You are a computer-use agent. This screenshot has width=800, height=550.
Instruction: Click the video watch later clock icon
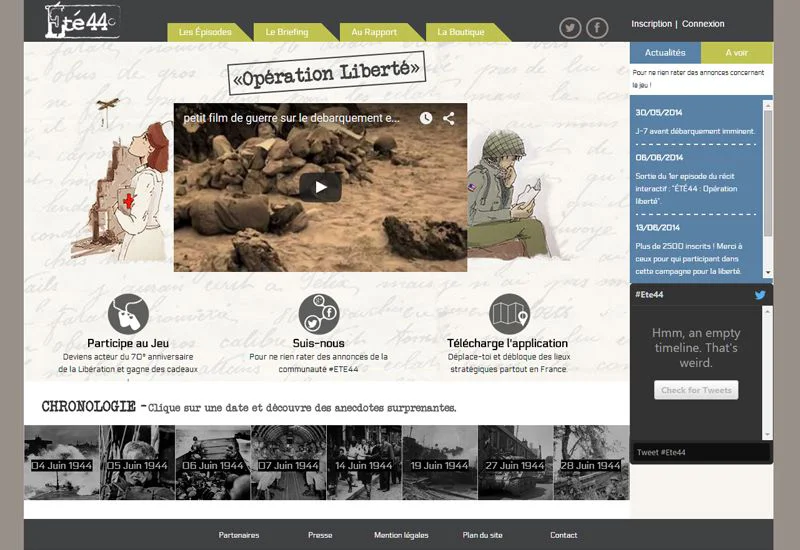click(x=426, y=118)
